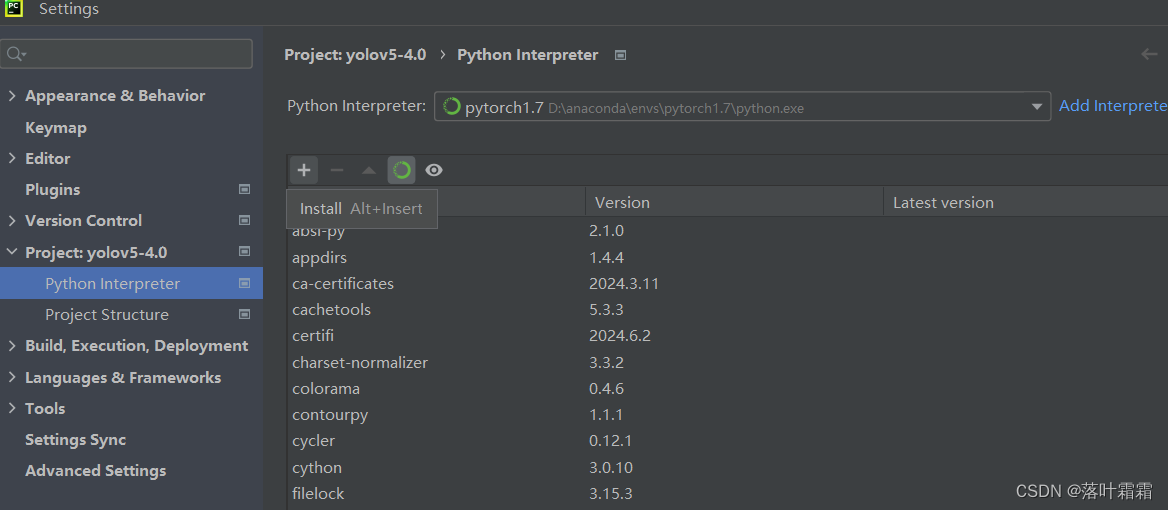Open the Keymap settings page

56,127
